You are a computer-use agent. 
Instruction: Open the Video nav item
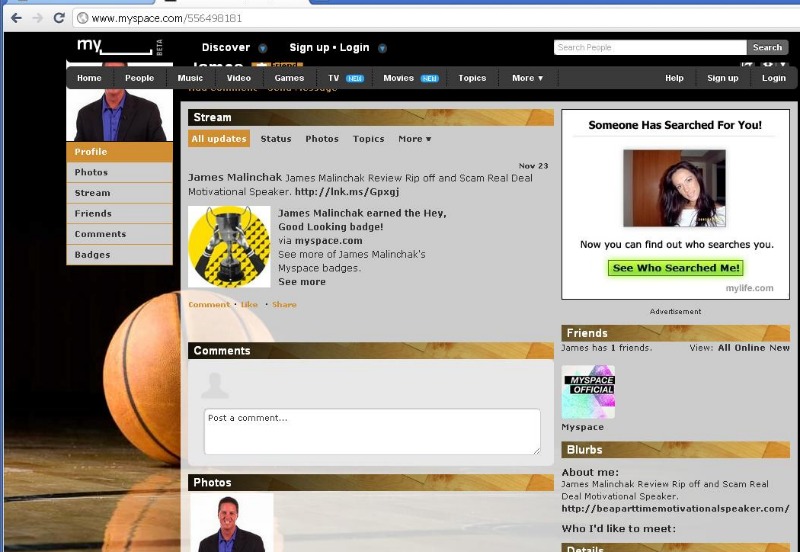[239, 78]
